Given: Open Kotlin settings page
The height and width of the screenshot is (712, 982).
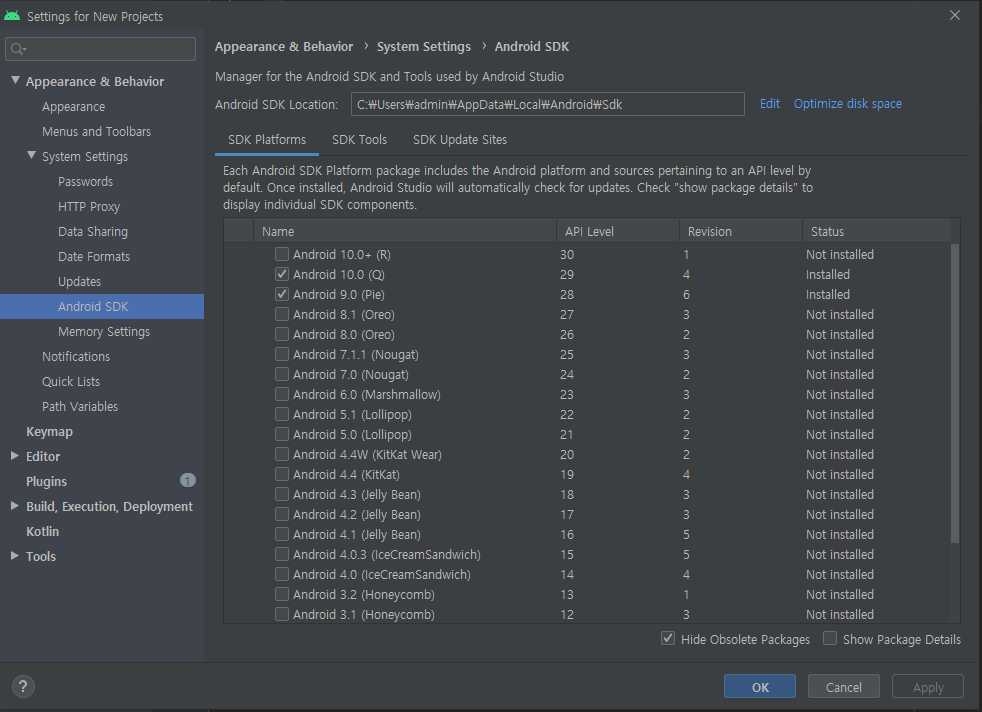Looking at the screenshot, I should point(43,531).
